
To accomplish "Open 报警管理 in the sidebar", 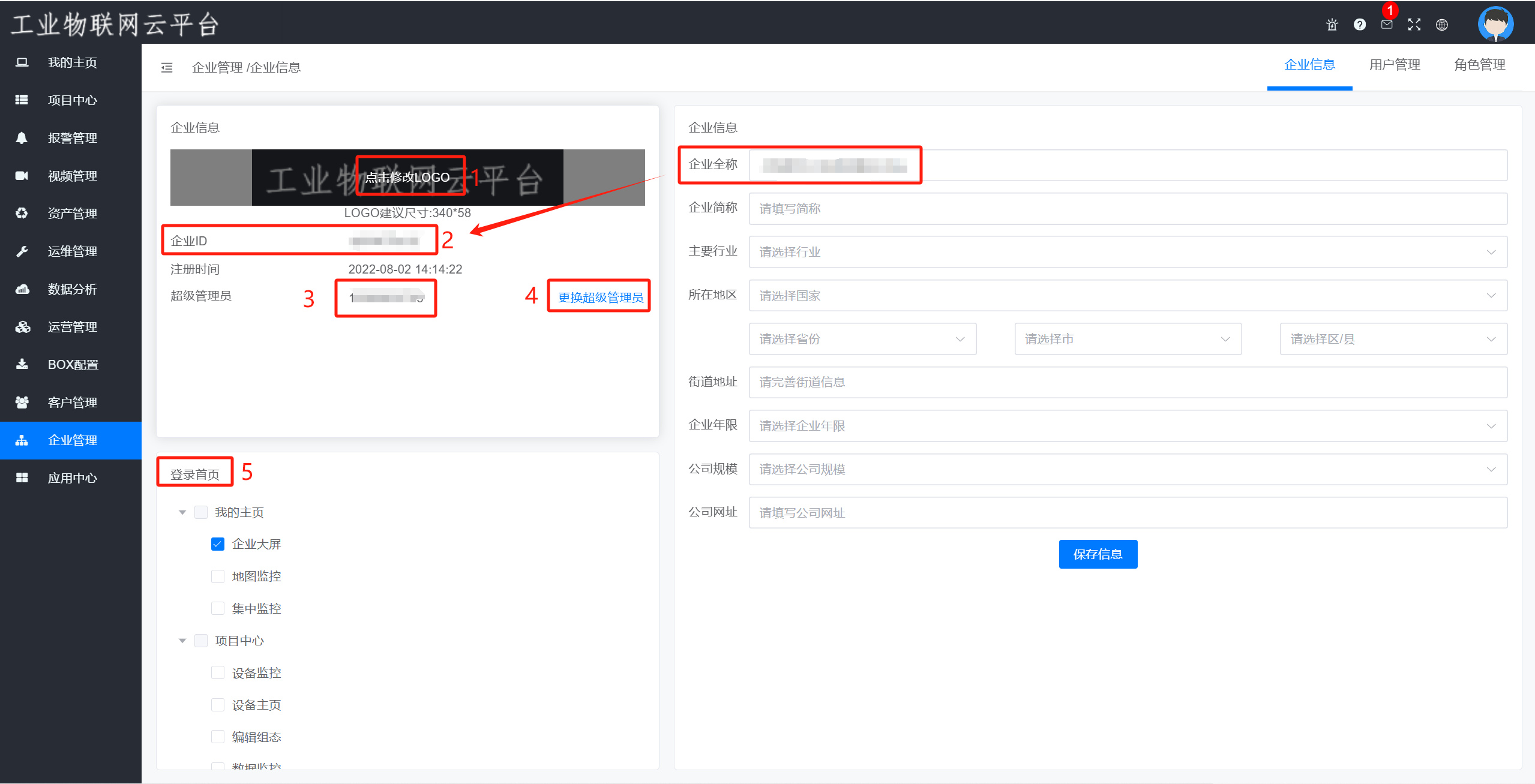I will (x=71, y=138).
